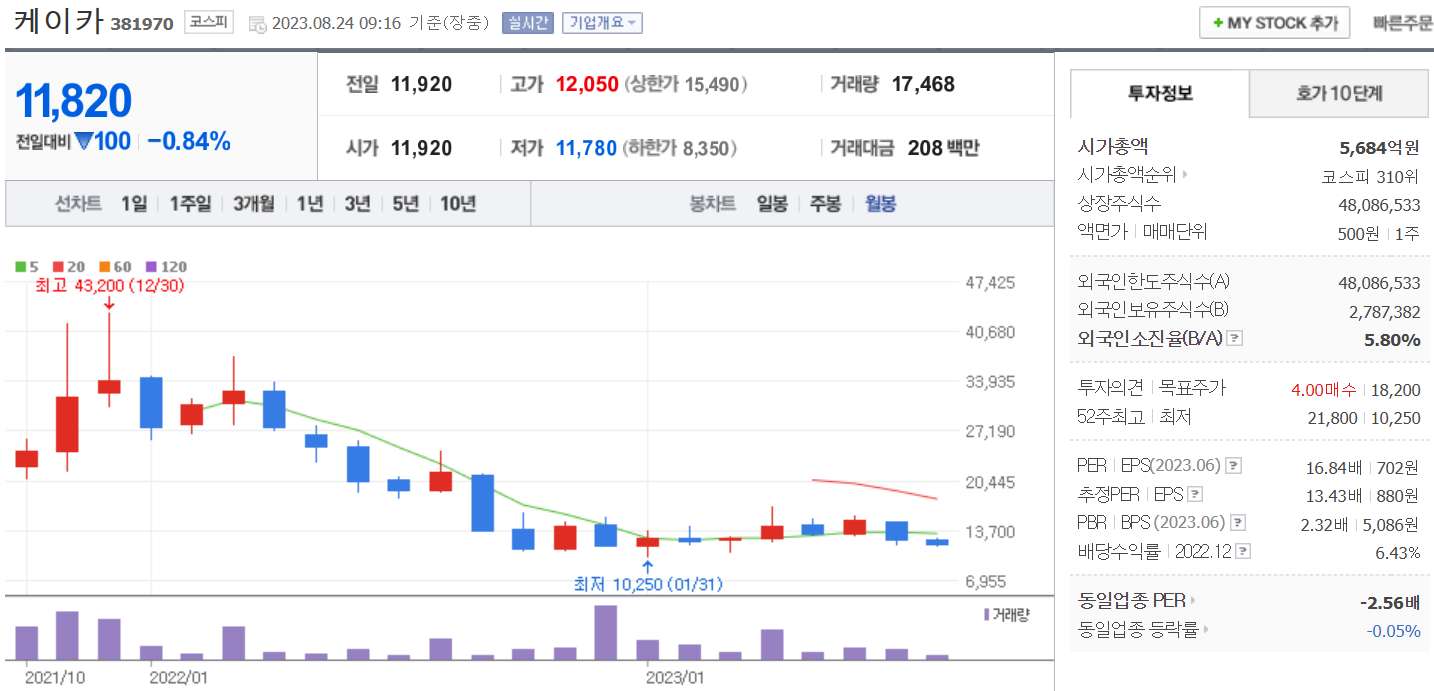1434x691 pixels.
Task: Click the current price 11,820
Action: coord(74,101)
